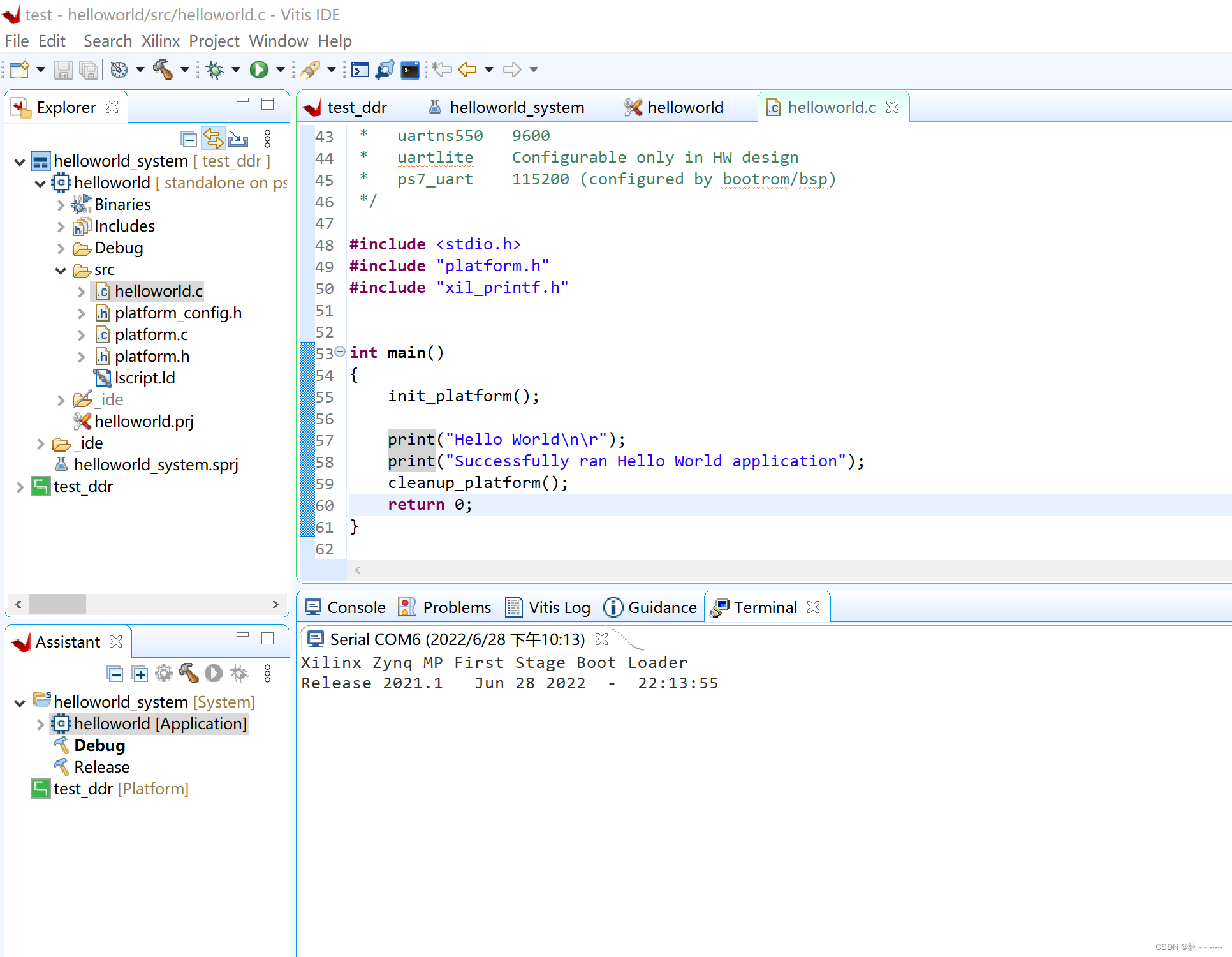This screenshot has height=957, width=1232.
Task: Click build hammer icon in Assistant toolbar
Action: coord(189,673)
